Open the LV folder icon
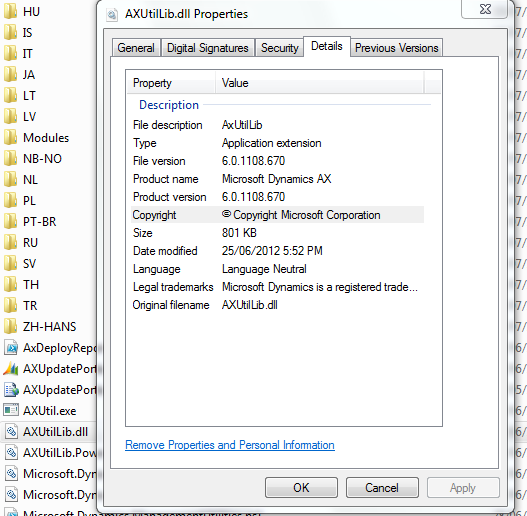This screenshot has width=527, height=516. (10, 117)
